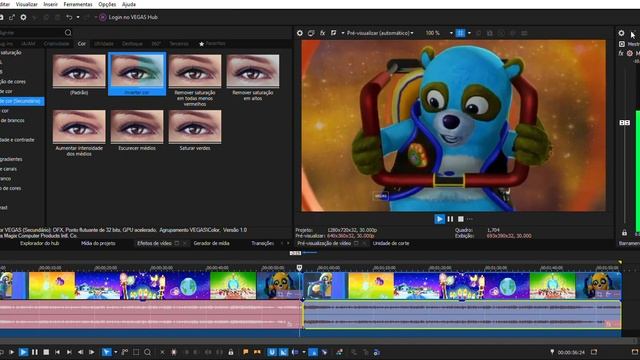
Task: Click Login no VEGAS Hub
Action: click(x=133, y=17)
